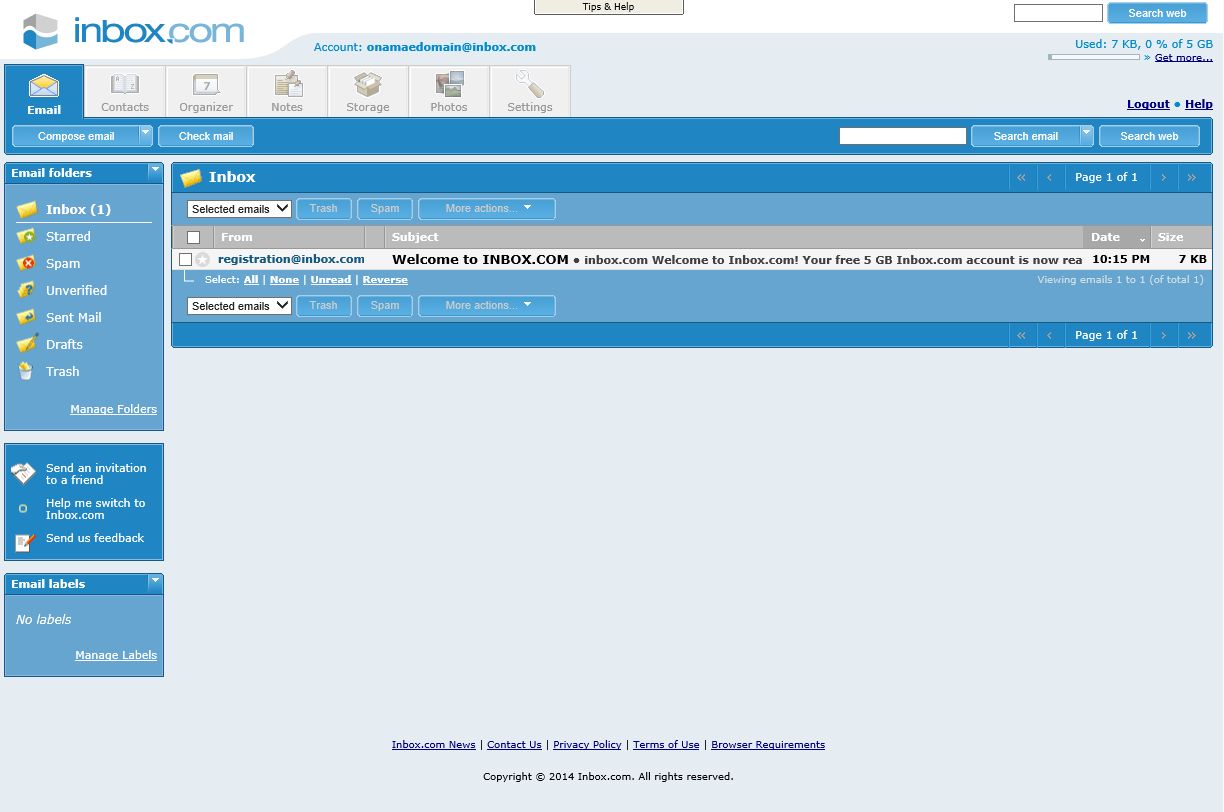Screen dimensions: 1224x812
Task: Go to previous page in top pager
Action: [x=1049, y=177]
